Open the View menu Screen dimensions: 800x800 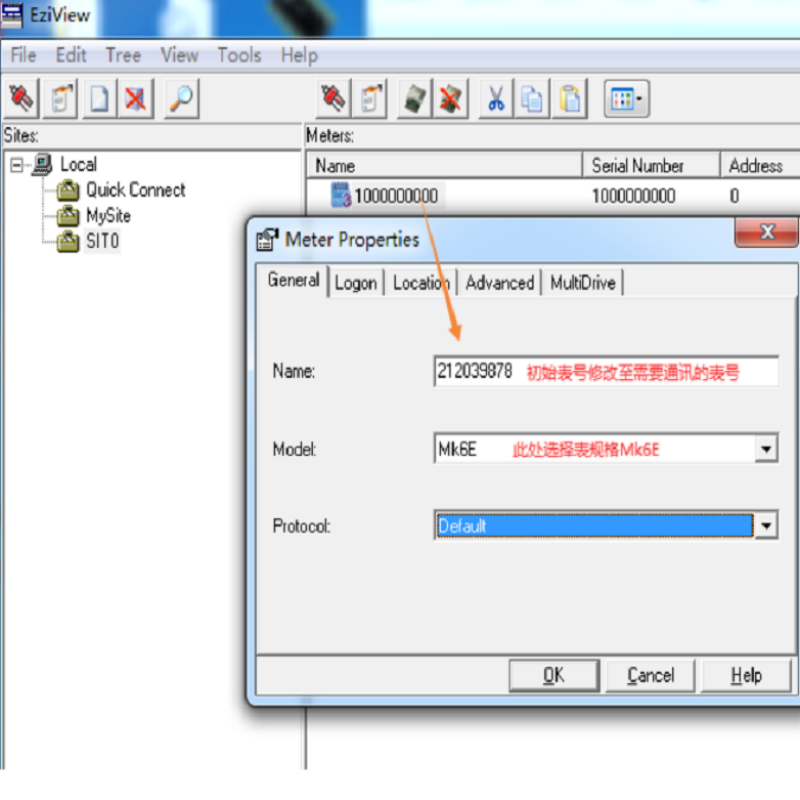click(179, 55)
